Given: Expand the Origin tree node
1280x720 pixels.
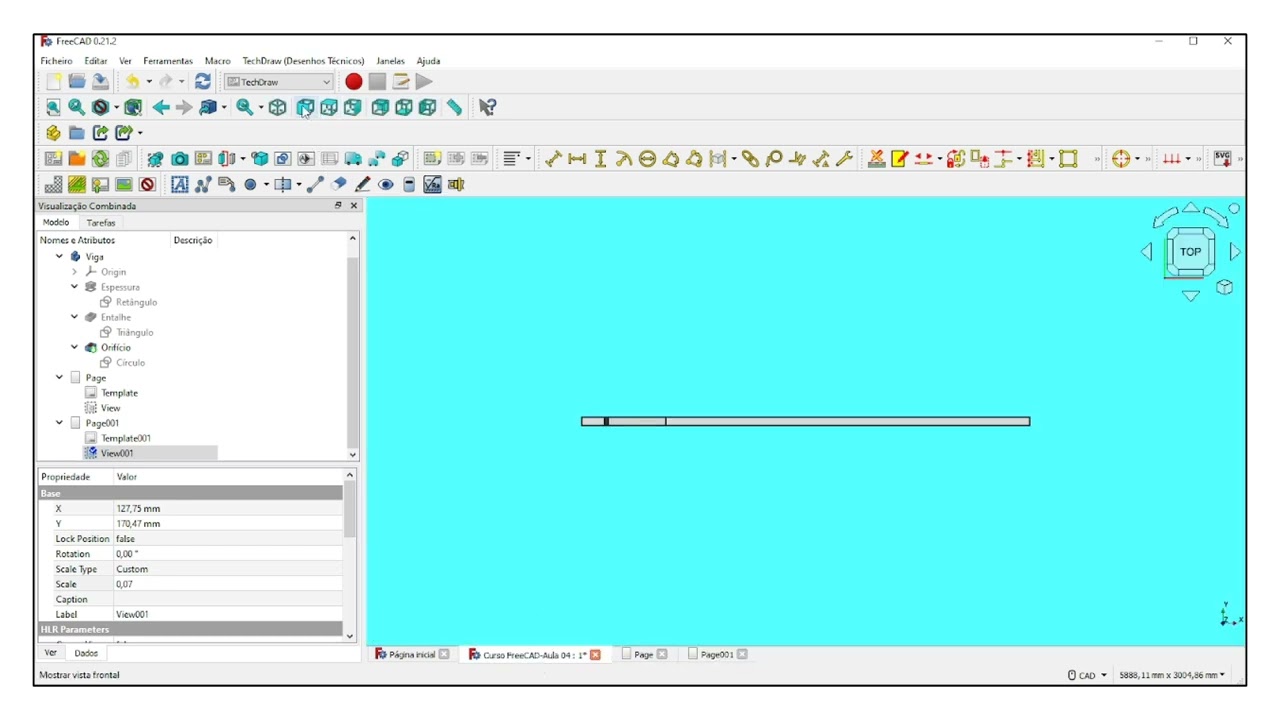Looking at the screenshot, I should tap(75, 272).
